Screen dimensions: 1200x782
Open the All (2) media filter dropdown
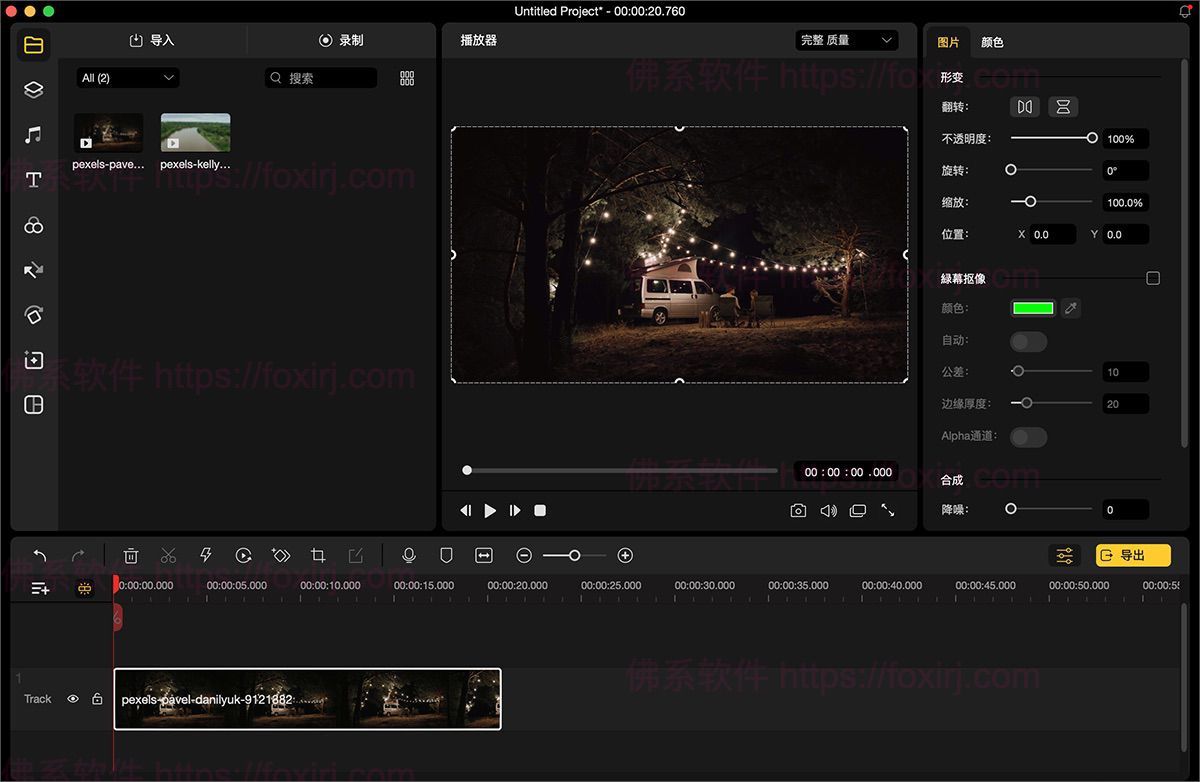[x=127, y=77]
